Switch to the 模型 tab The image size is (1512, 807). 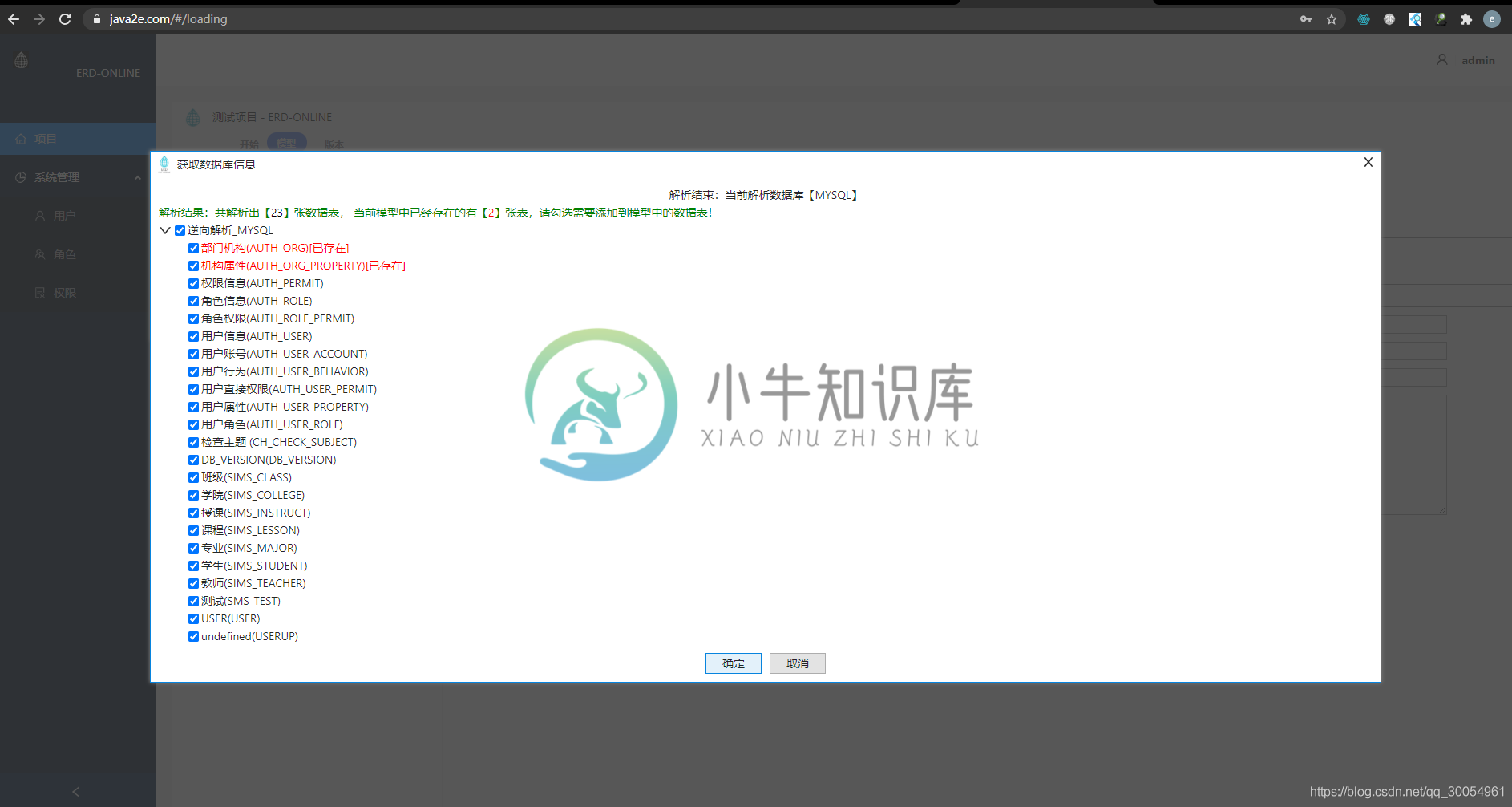pyautogui.click(x=286, y=143)
